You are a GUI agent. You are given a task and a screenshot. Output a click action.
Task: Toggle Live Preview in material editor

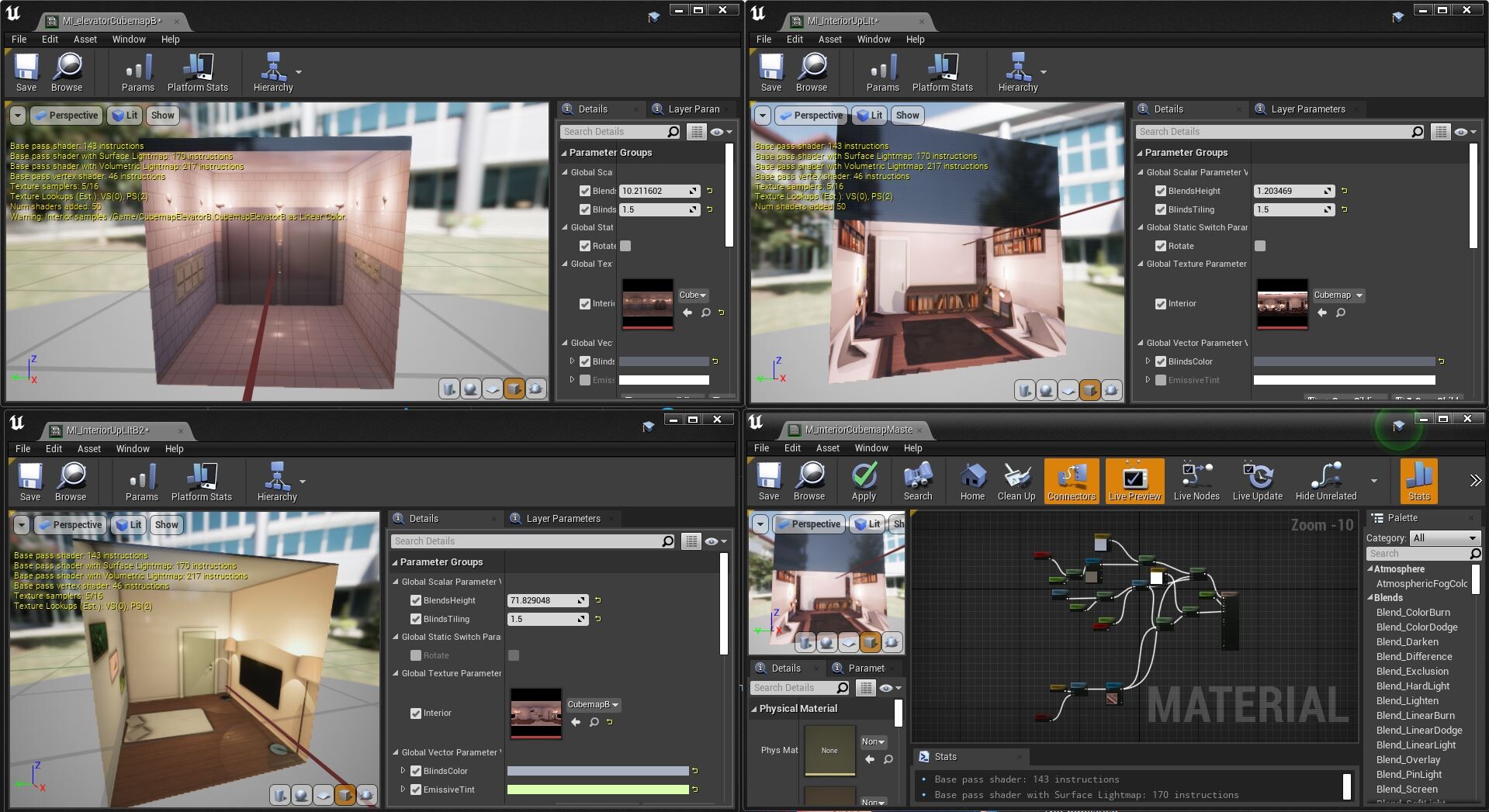[x=1134, y=481]
